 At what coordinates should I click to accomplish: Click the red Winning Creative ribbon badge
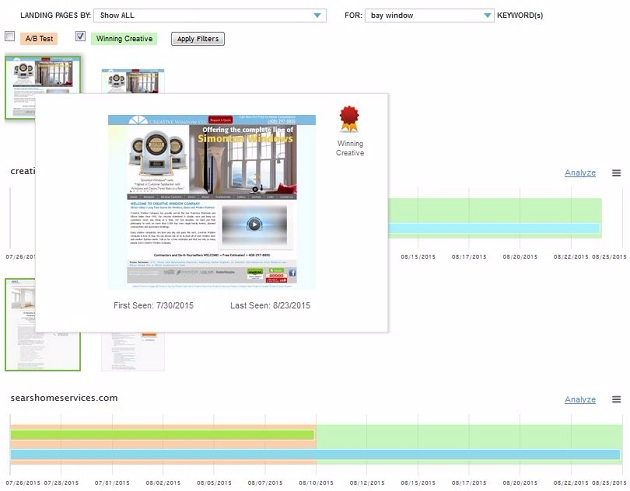point(349,119)
